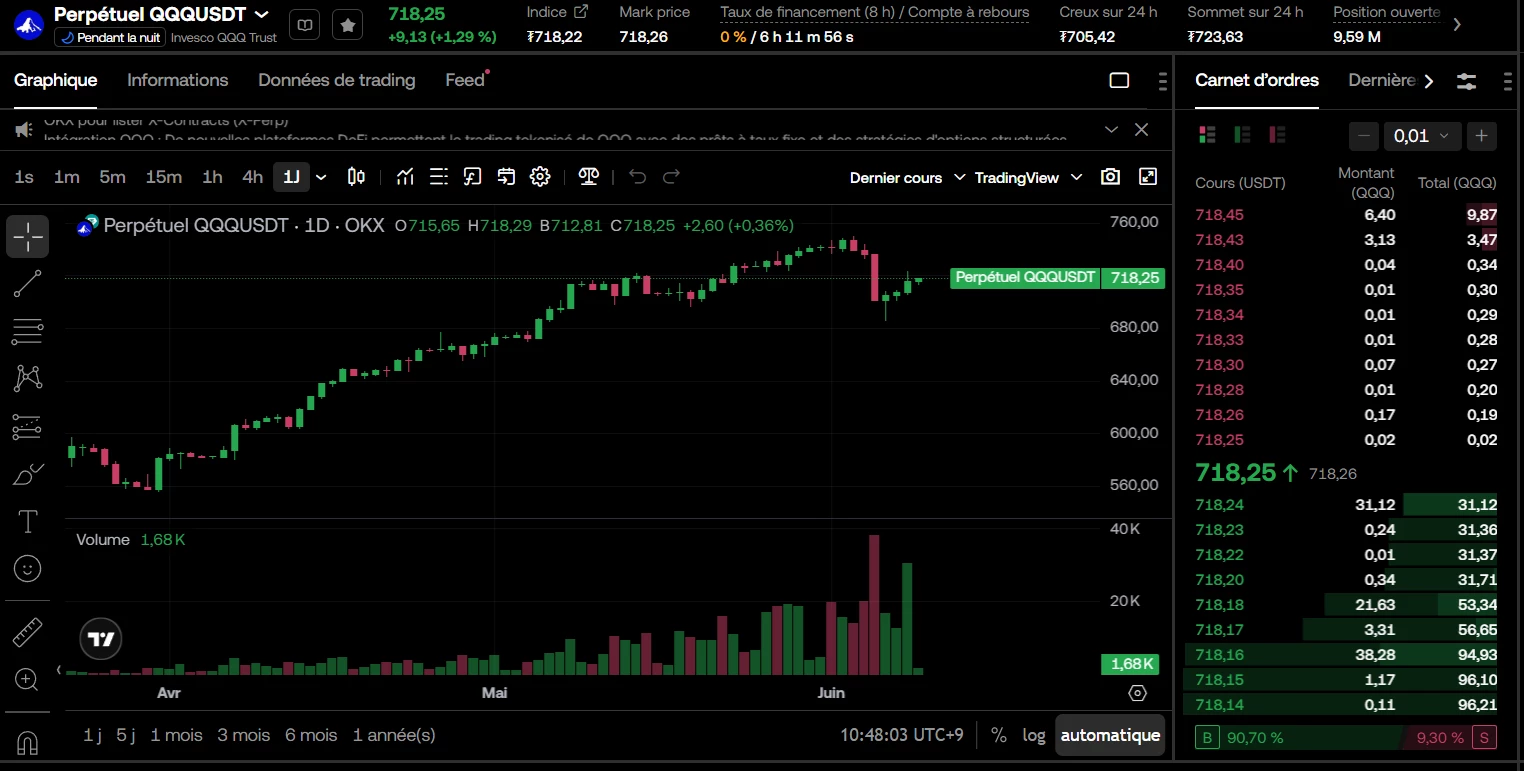Viewport: 1524px width, 771px height.
Task: Toggle percentage scale on chart
Action: click(x=999, y=735)
